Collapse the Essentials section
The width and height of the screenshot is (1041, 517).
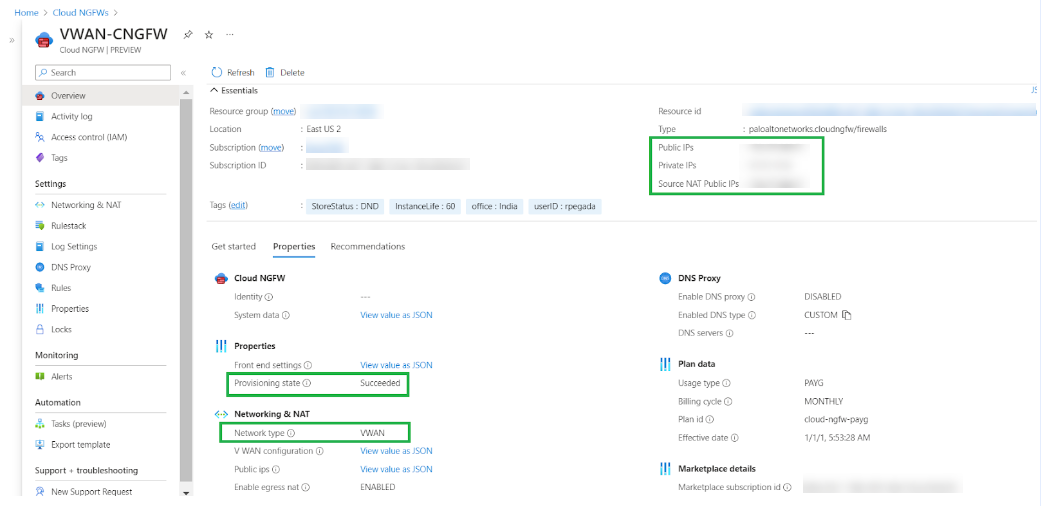click(234, 90)
